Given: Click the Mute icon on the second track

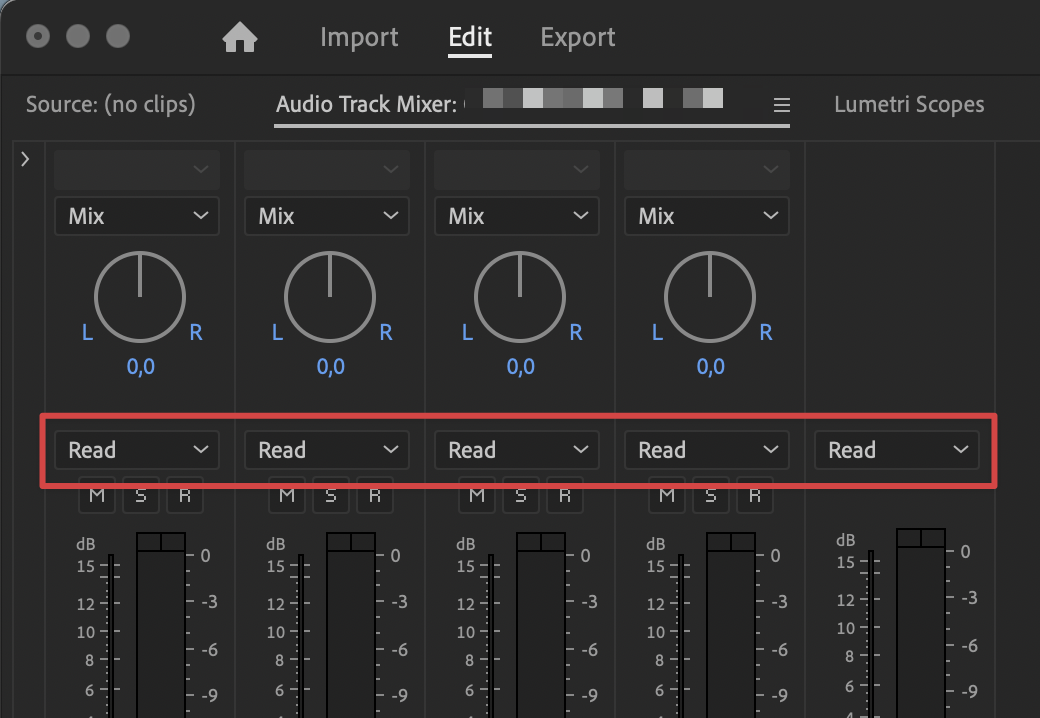Looking at the screenshot, I should (x=287, y=495).
